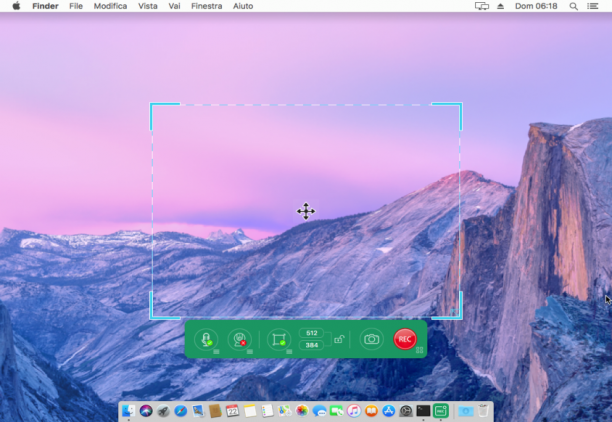Open the Modifica menu
612x422 pixels.
point(110,6)
